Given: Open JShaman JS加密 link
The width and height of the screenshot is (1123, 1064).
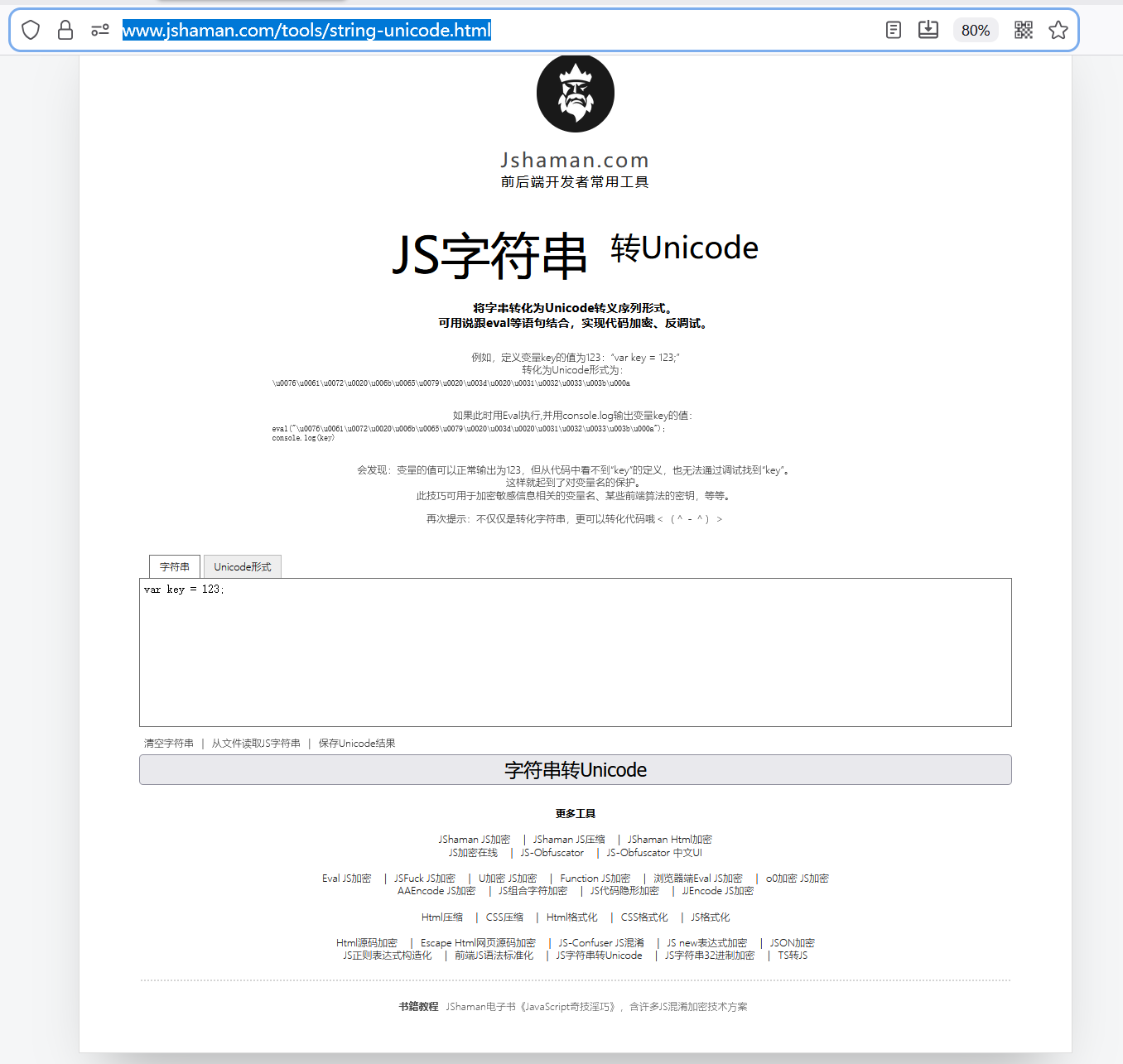Looking at the screenshot, I should (475, 840).
